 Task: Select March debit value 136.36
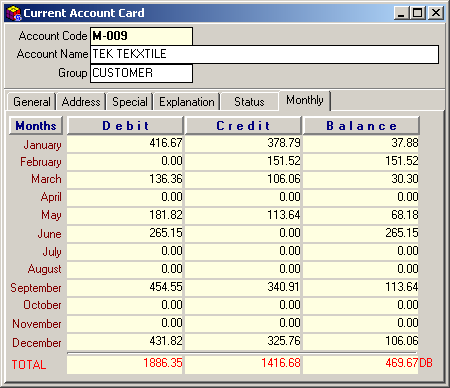coord(125,179)
